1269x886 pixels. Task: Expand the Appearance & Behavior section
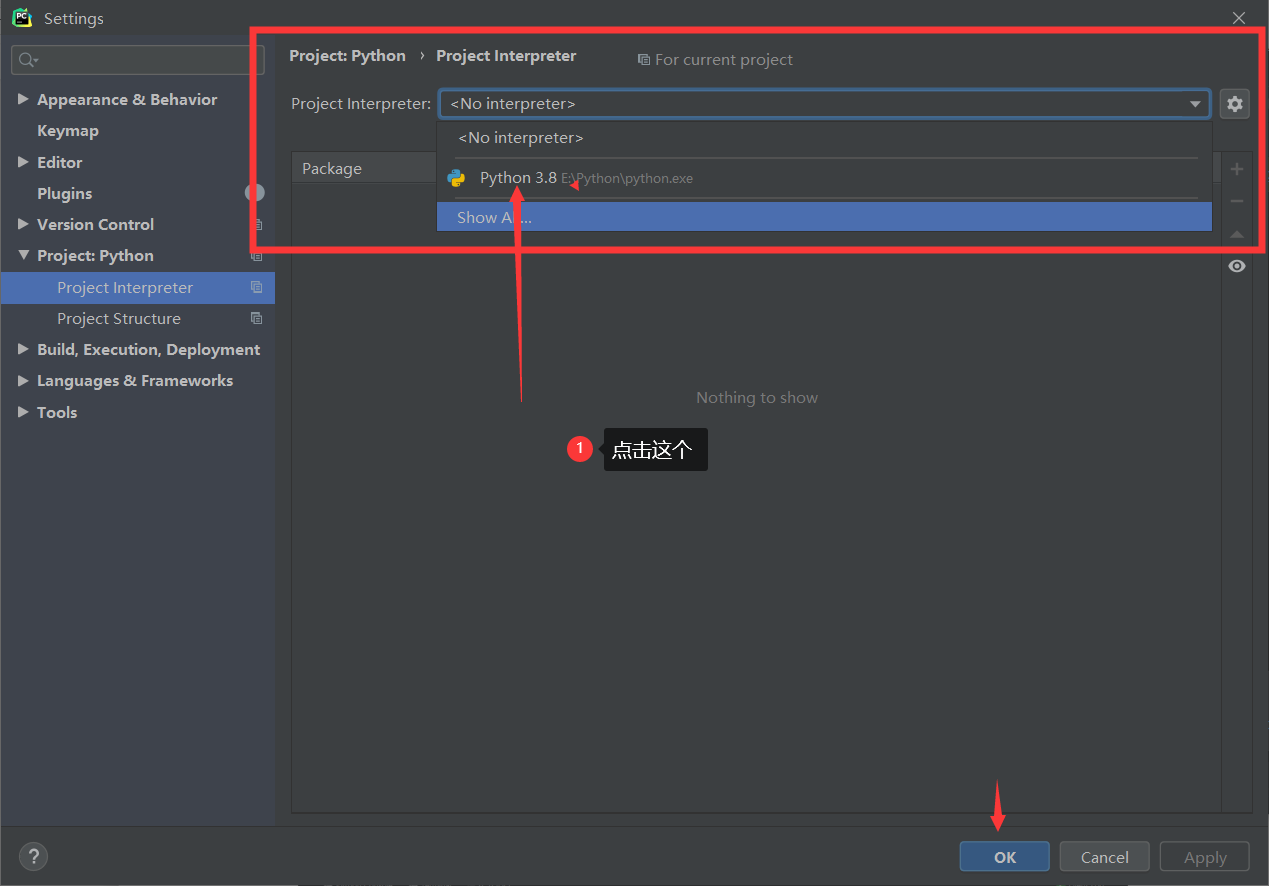point(23,100)
